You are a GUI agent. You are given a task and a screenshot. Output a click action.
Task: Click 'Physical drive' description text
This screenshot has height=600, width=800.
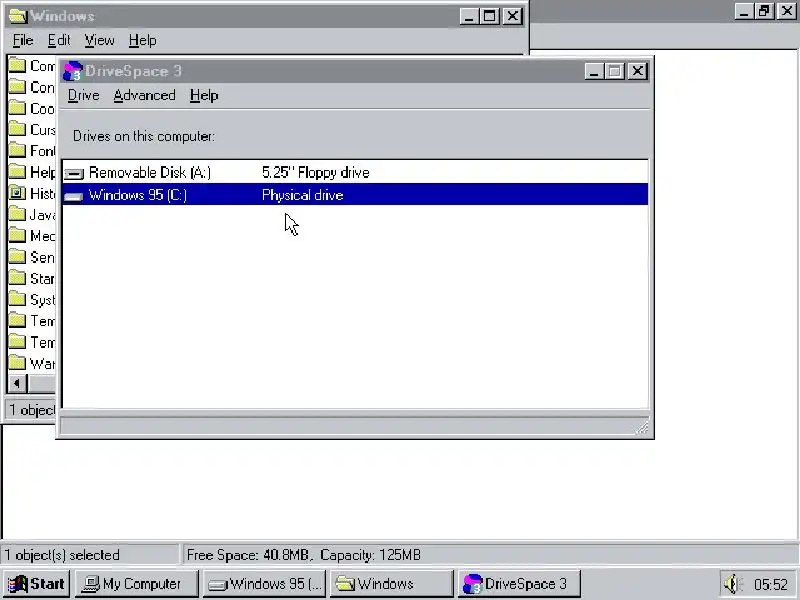(x=303, y=195)
